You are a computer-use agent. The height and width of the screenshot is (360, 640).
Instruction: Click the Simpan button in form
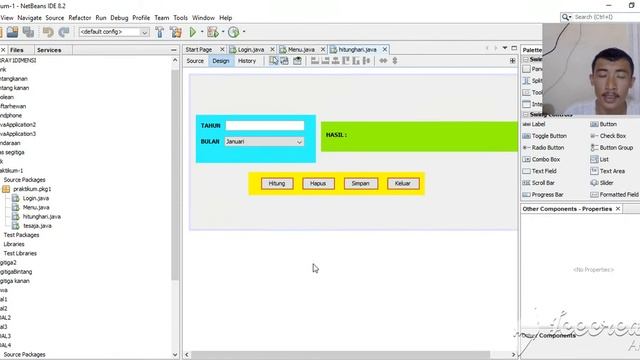[361, 184]
